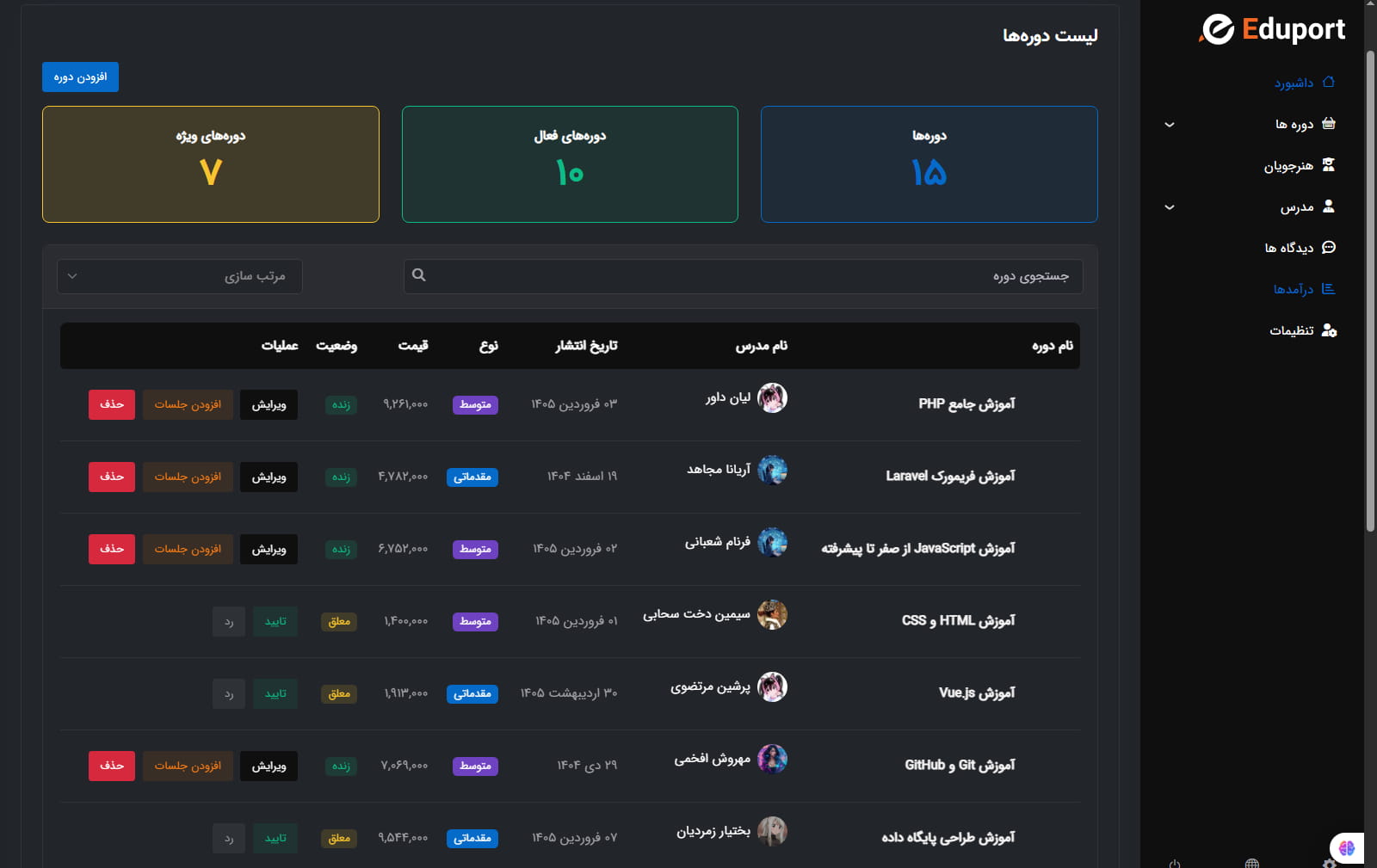This screenshot has height=868, width=1377.
Task: Reject (رد) the Vue.js course
Action: 229,693
